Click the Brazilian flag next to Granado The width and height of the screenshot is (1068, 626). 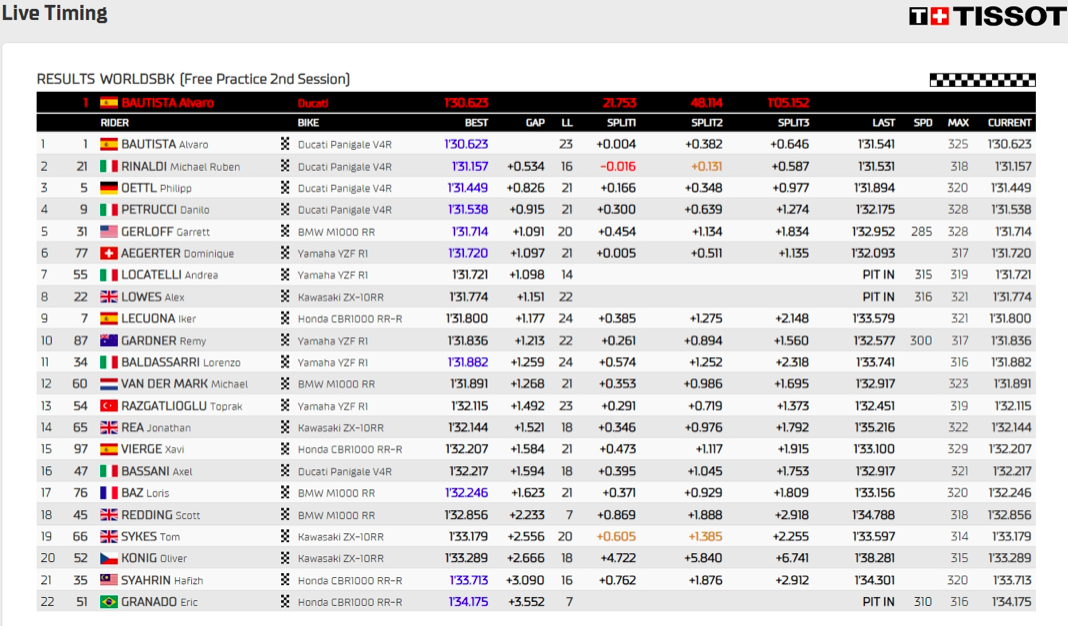(x=109, y=602)
